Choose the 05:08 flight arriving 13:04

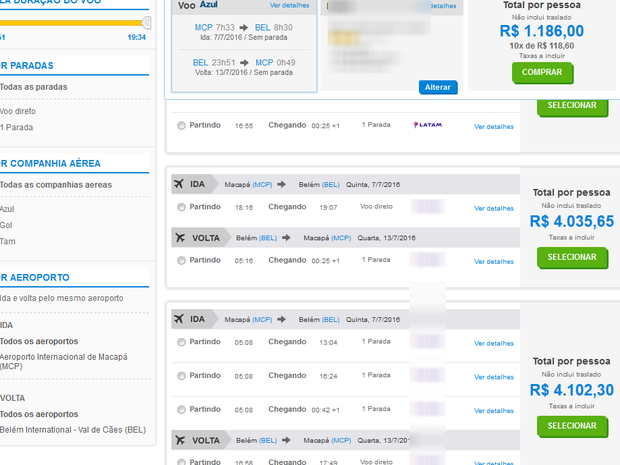(181, 342)
